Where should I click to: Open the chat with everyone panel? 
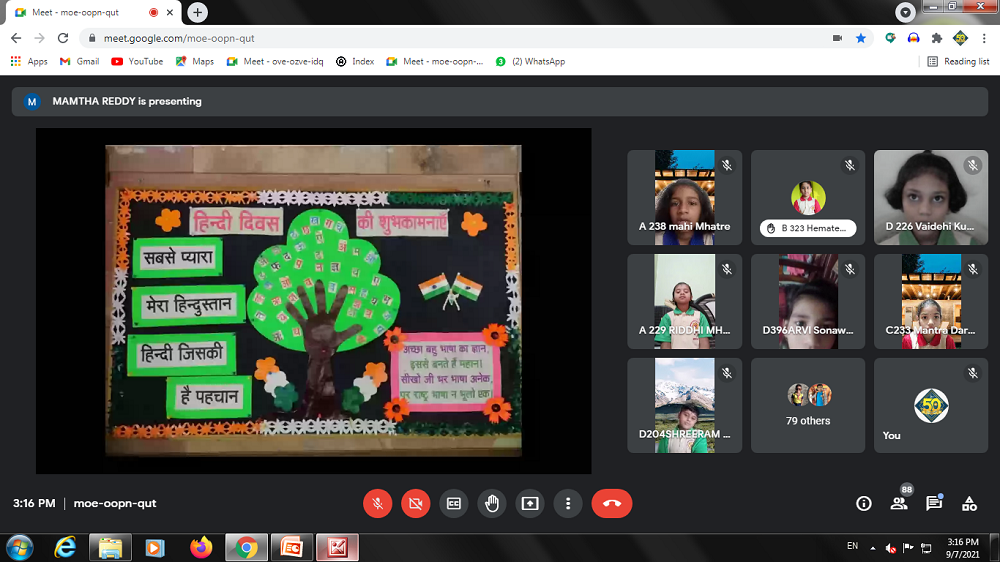coord(934,504)
